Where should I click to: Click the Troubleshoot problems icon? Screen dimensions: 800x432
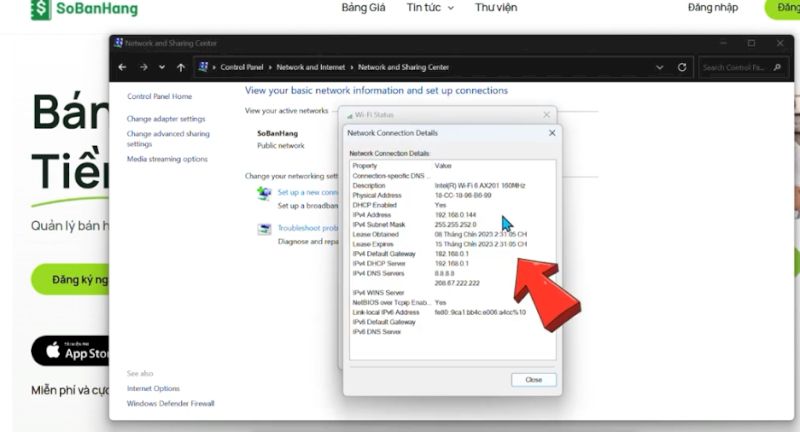point(264,229)
